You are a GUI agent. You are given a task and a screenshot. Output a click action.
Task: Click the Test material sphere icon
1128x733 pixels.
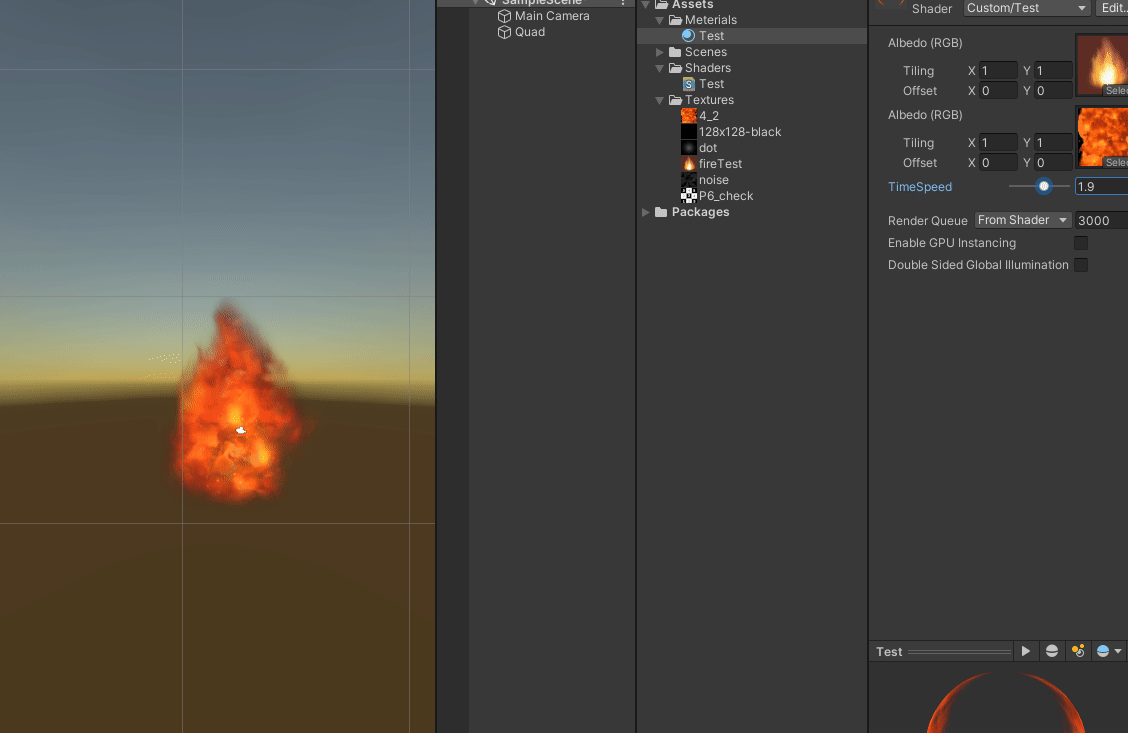click(x=688, y=35)
